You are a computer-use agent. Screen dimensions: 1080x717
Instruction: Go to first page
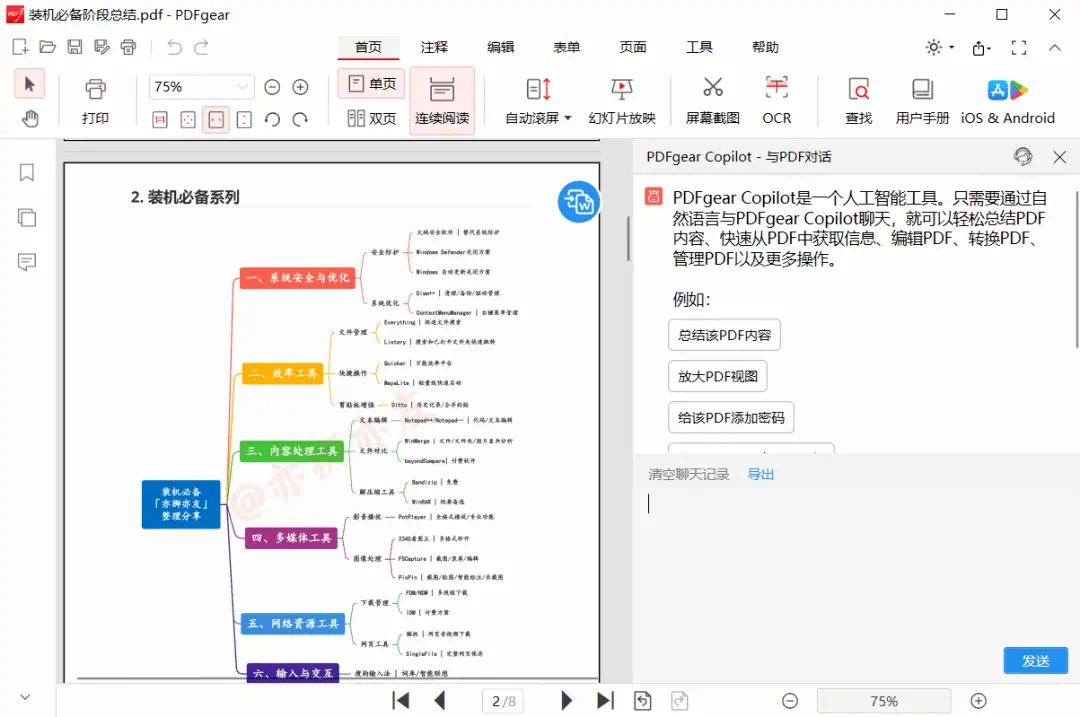(400, 700)
